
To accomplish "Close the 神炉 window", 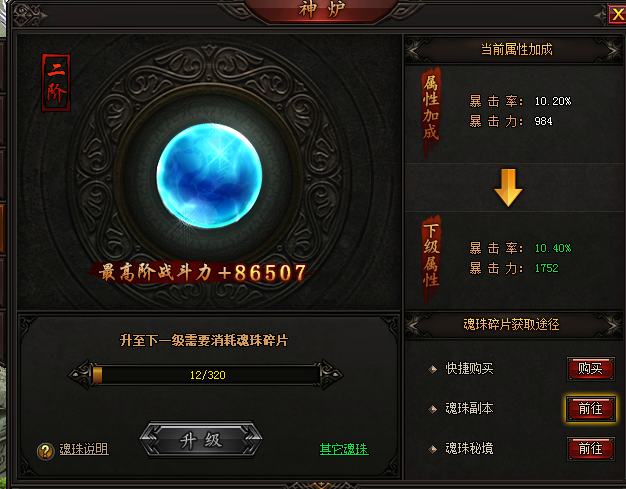I will click(x=617, y=15).
